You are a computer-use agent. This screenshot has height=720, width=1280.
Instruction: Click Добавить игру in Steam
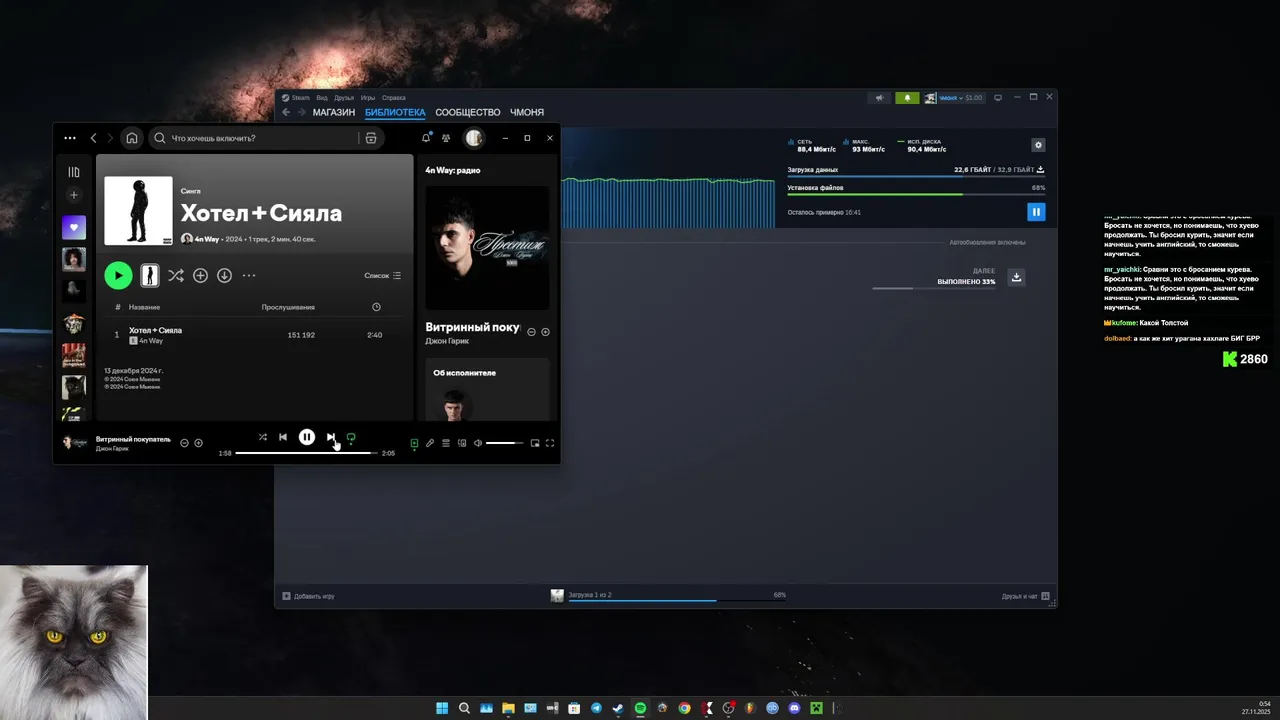(x=309, y=596)
